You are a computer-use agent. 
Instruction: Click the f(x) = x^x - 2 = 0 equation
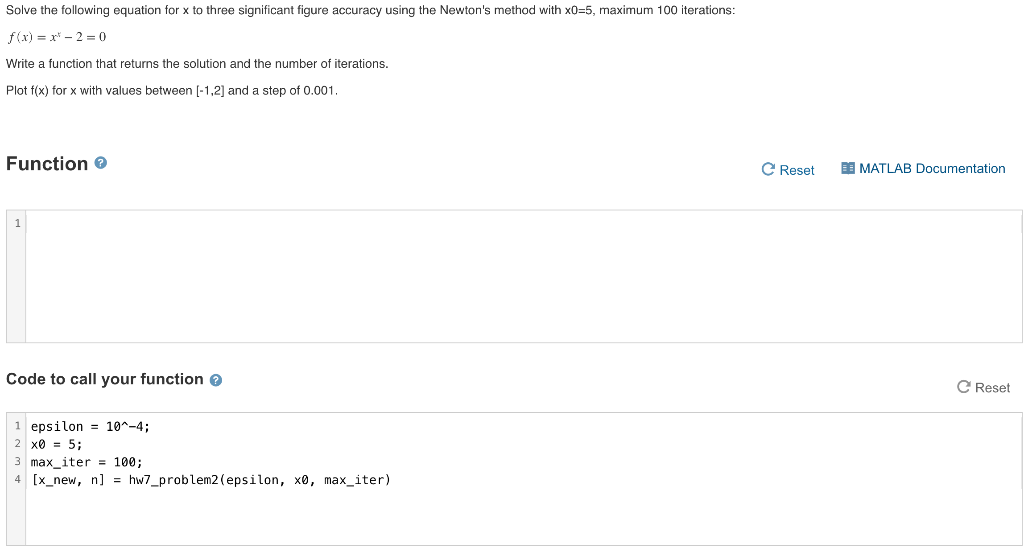[56, 37]
